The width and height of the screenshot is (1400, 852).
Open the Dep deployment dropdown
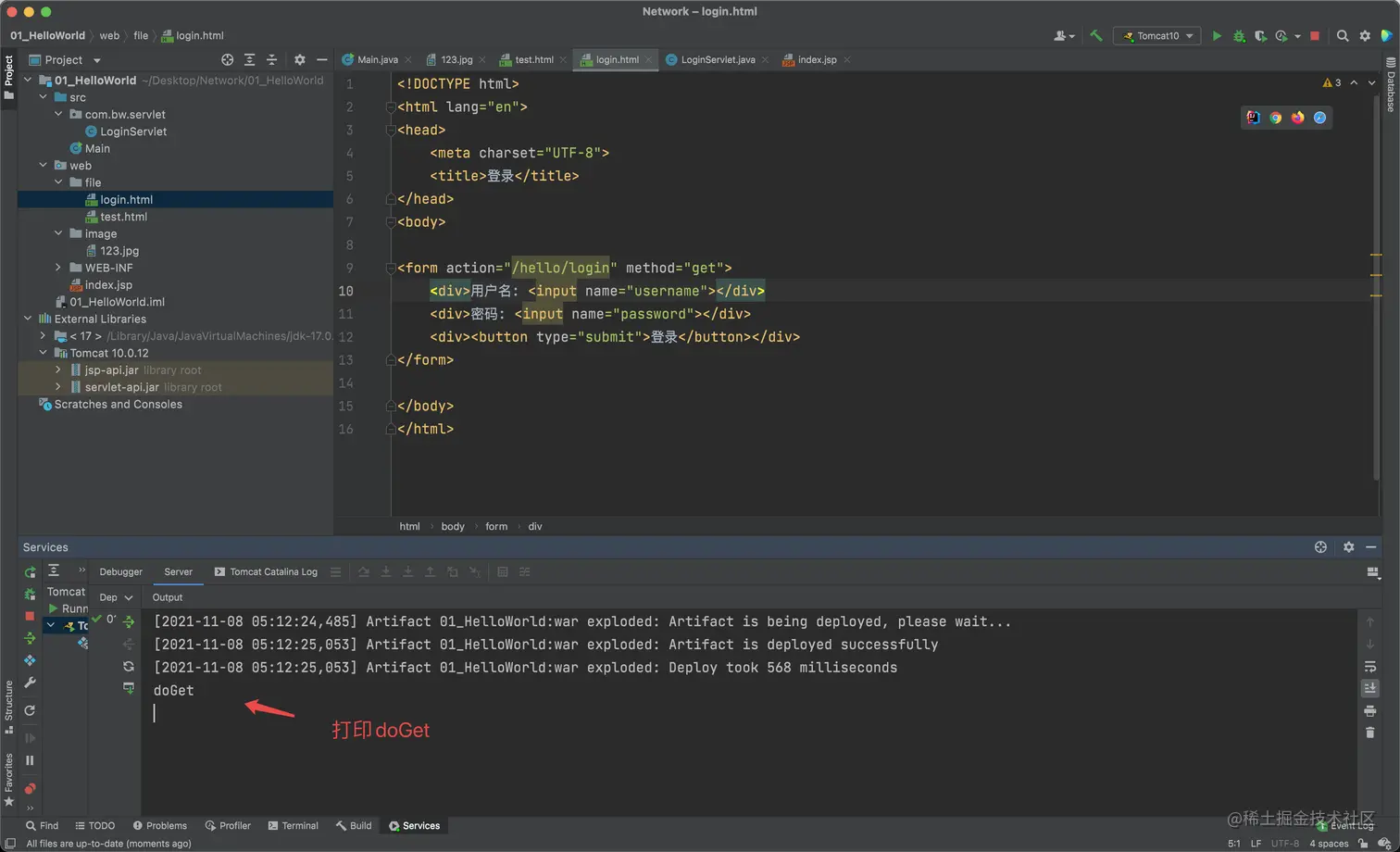pyautogui.click(x=116, y=597)
